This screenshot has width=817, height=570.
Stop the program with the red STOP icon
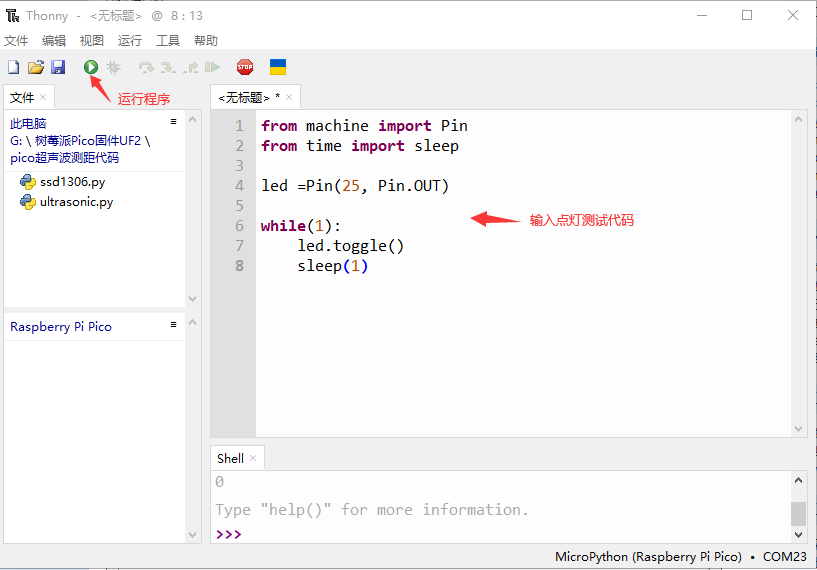point(245,67)
